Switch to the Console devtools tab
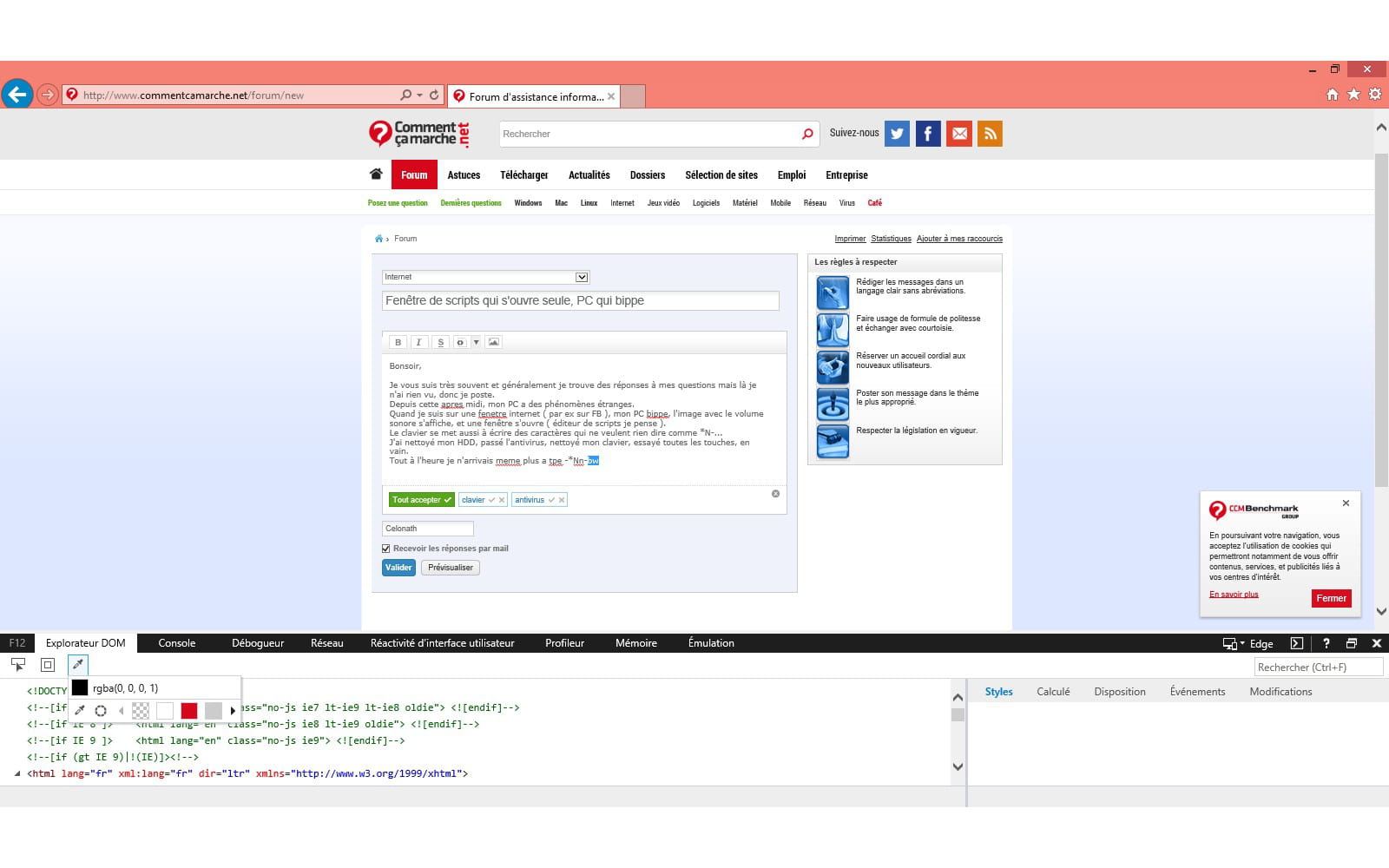 tap(177, 643)
